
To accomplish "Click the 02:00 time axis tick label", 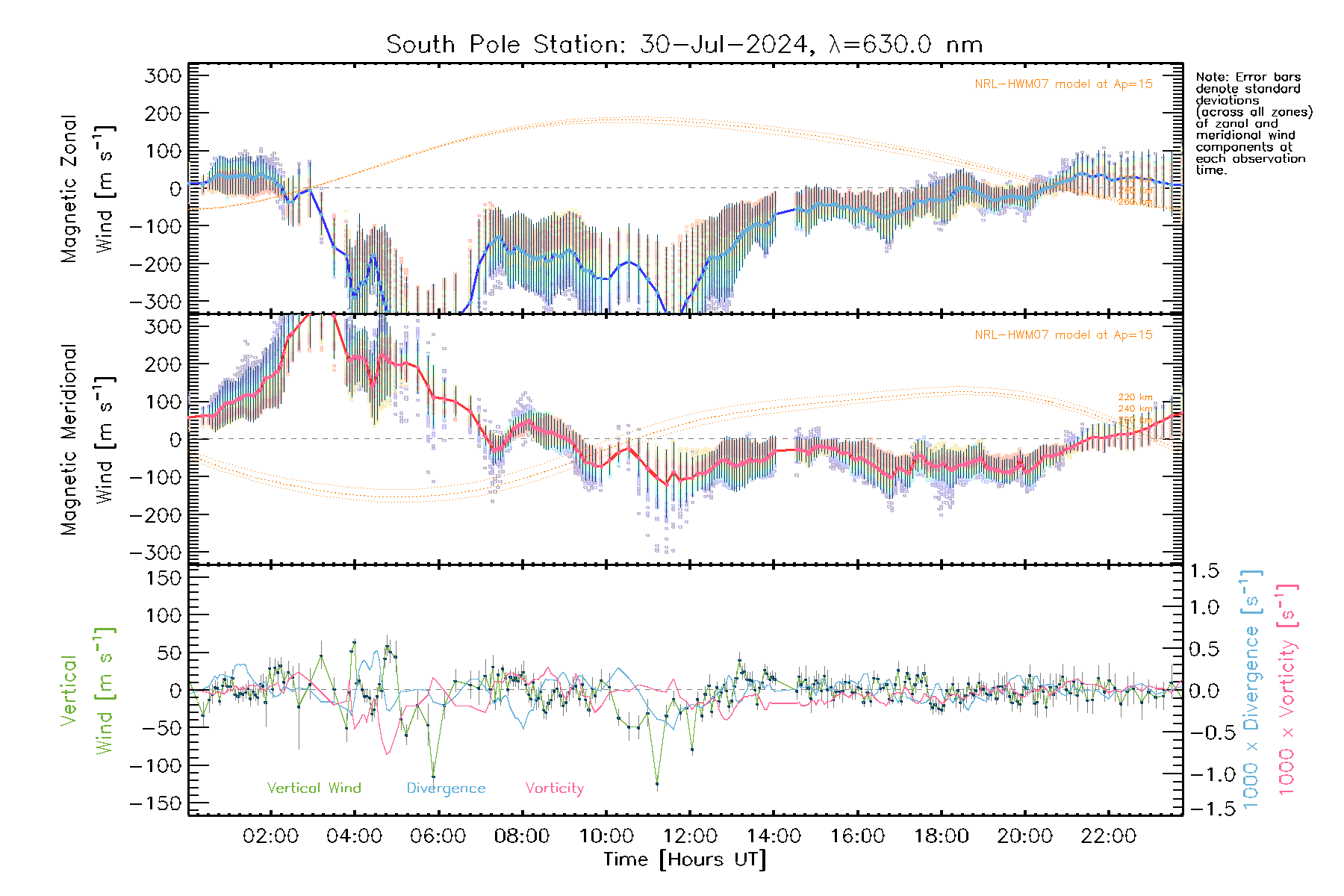I will coord(270,836).
